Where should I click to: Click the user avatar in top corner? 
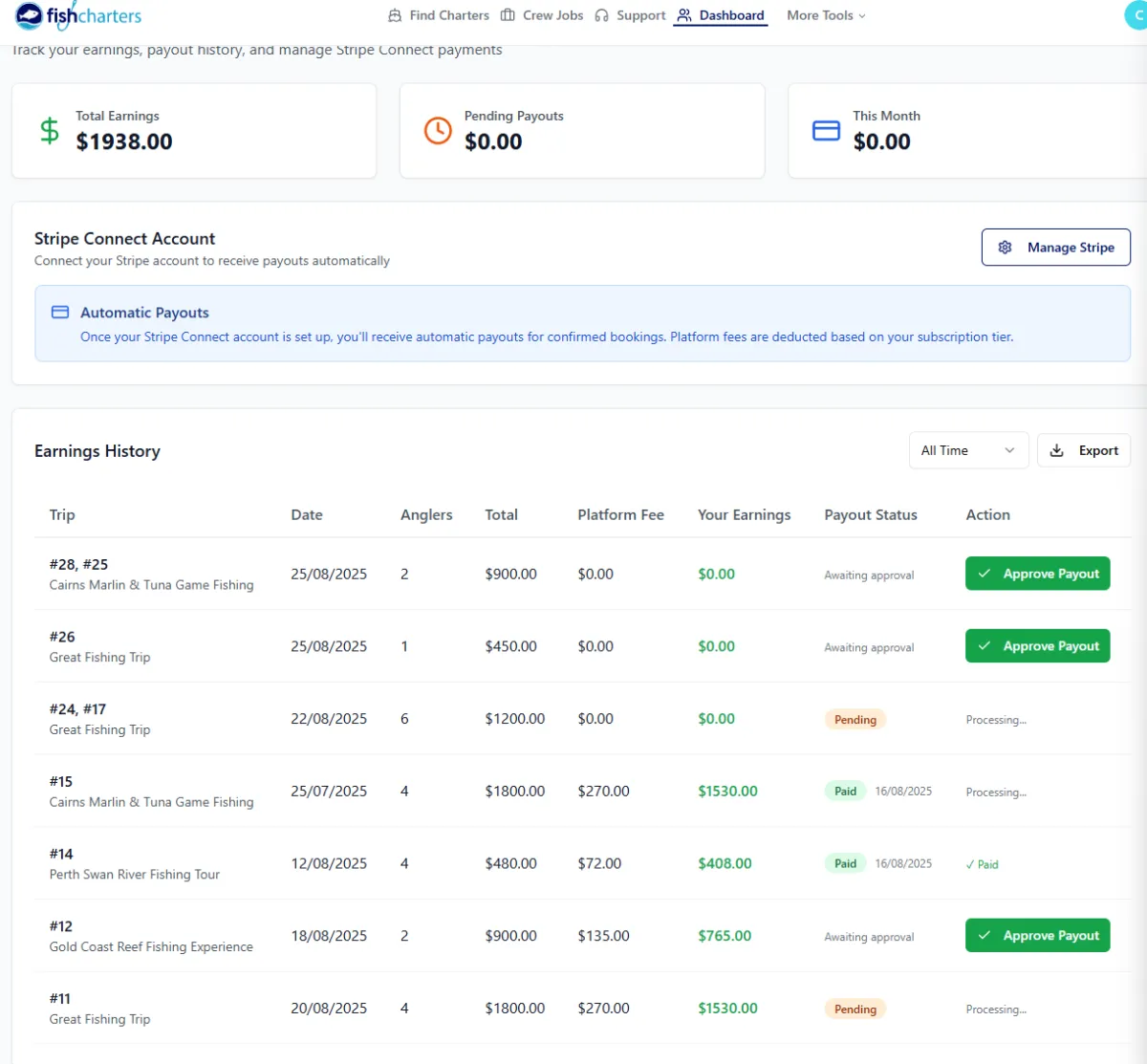coord(1136,15)
